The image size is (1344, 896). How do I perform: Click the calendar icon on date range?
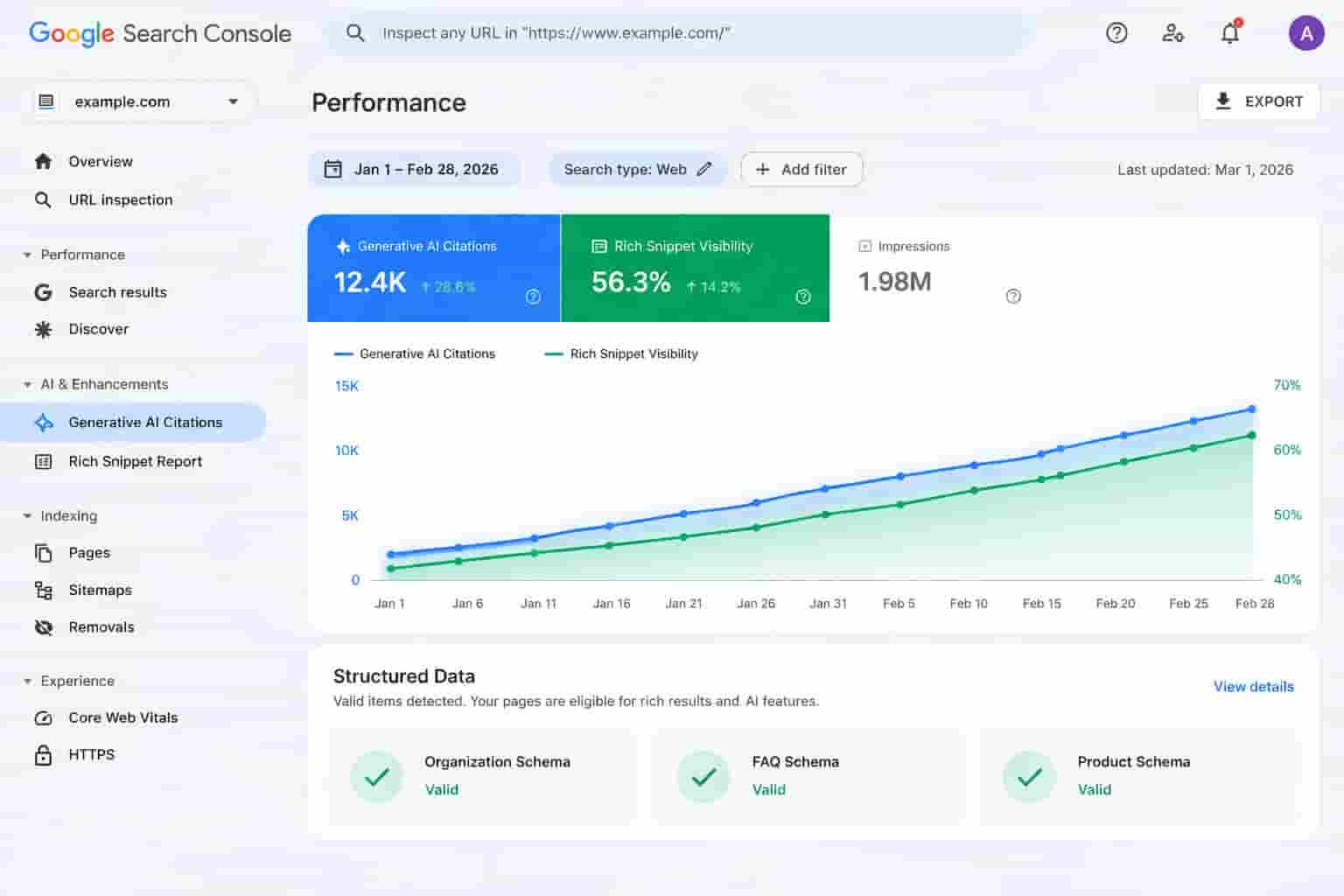click(332, 170)
